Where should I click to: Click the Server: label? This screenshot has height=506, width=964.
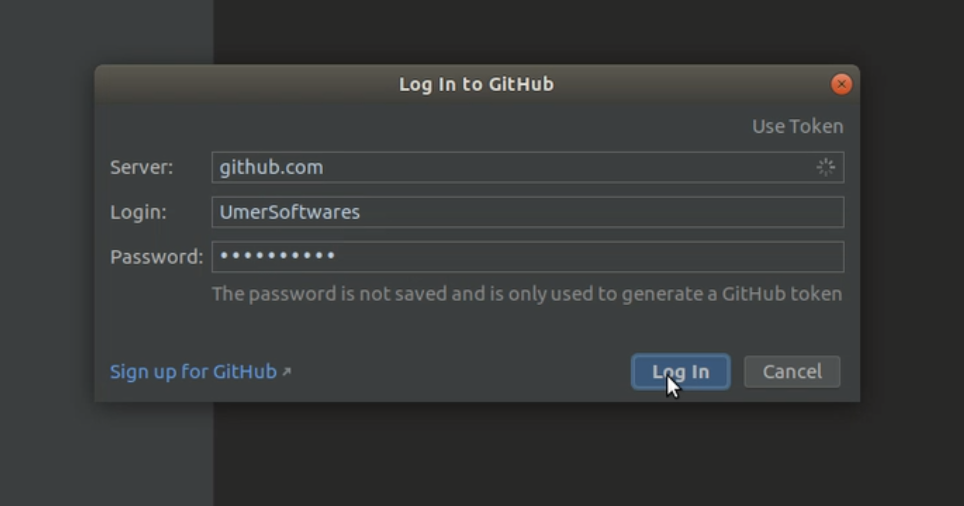point(141,167)
